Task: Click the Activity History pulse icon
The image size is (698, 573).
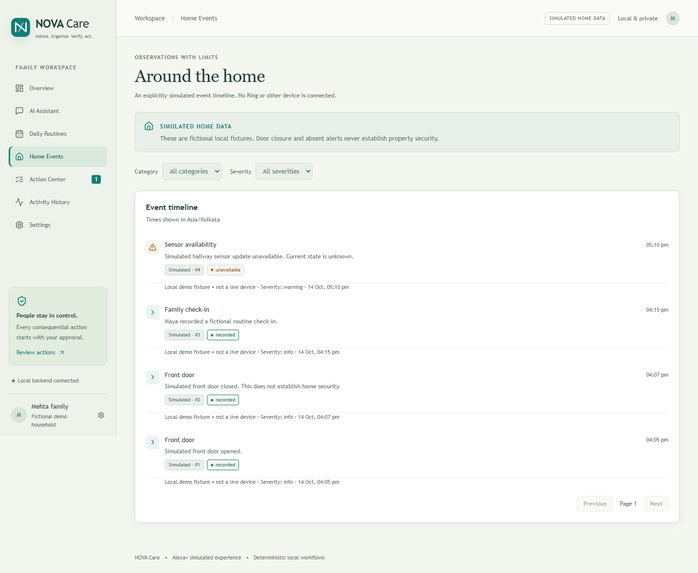Action: pyautogui.click(x=19, y=202)
